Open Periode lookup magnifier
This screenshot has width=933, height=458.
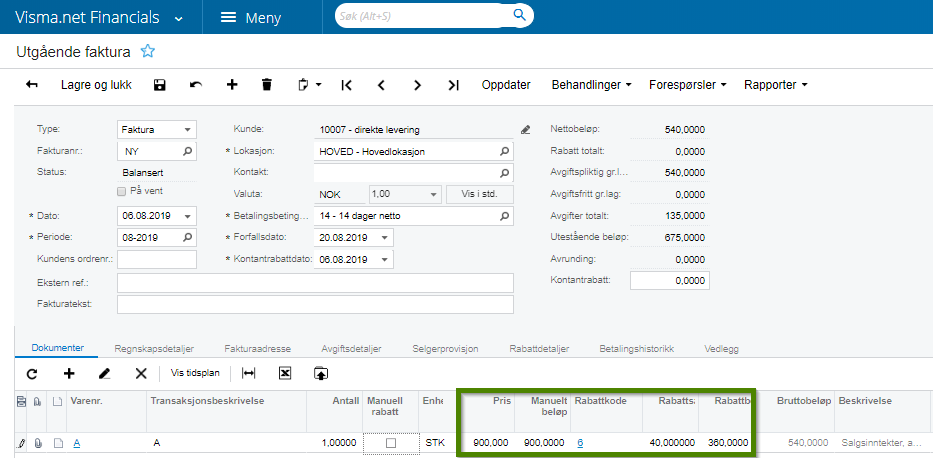click(187, 237)
